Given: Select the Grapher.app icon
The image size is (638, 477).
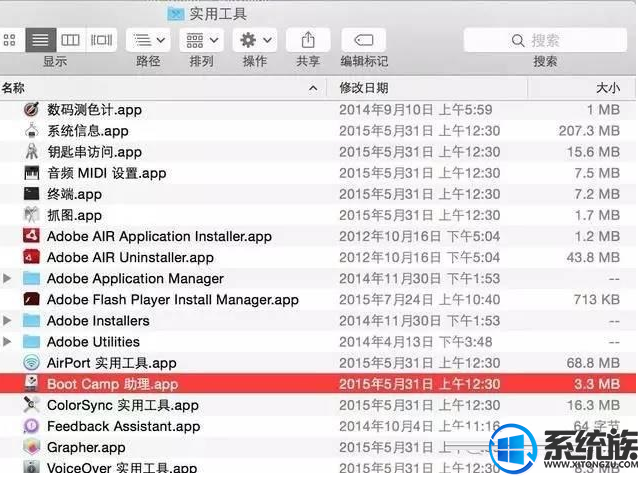Looking at the screenshot, I should (x=31, y=447).
